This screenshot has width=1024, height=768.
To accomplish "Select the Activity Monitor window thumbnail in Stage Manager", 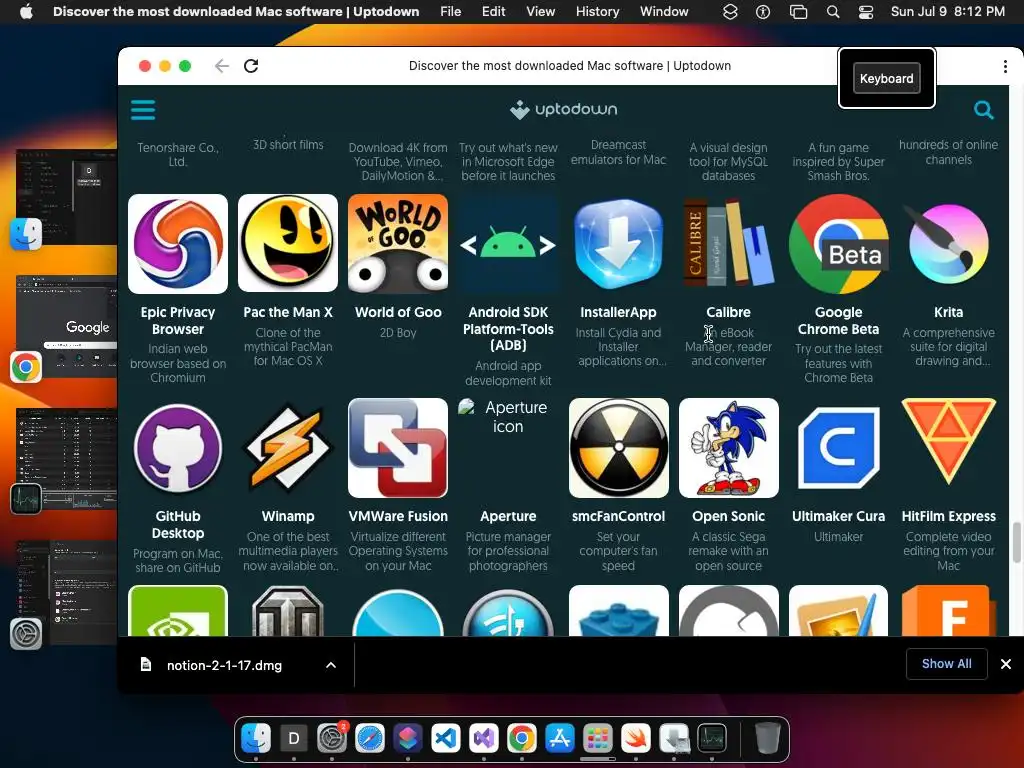I will click(x=67, y=459).
